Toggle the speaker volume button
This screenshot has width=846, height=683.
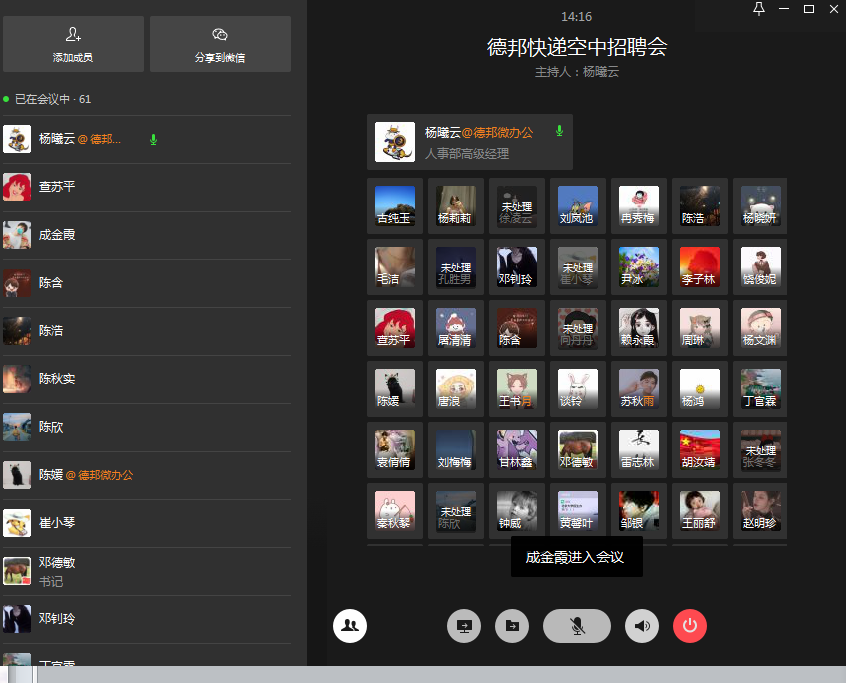click(x=642, y=626)
